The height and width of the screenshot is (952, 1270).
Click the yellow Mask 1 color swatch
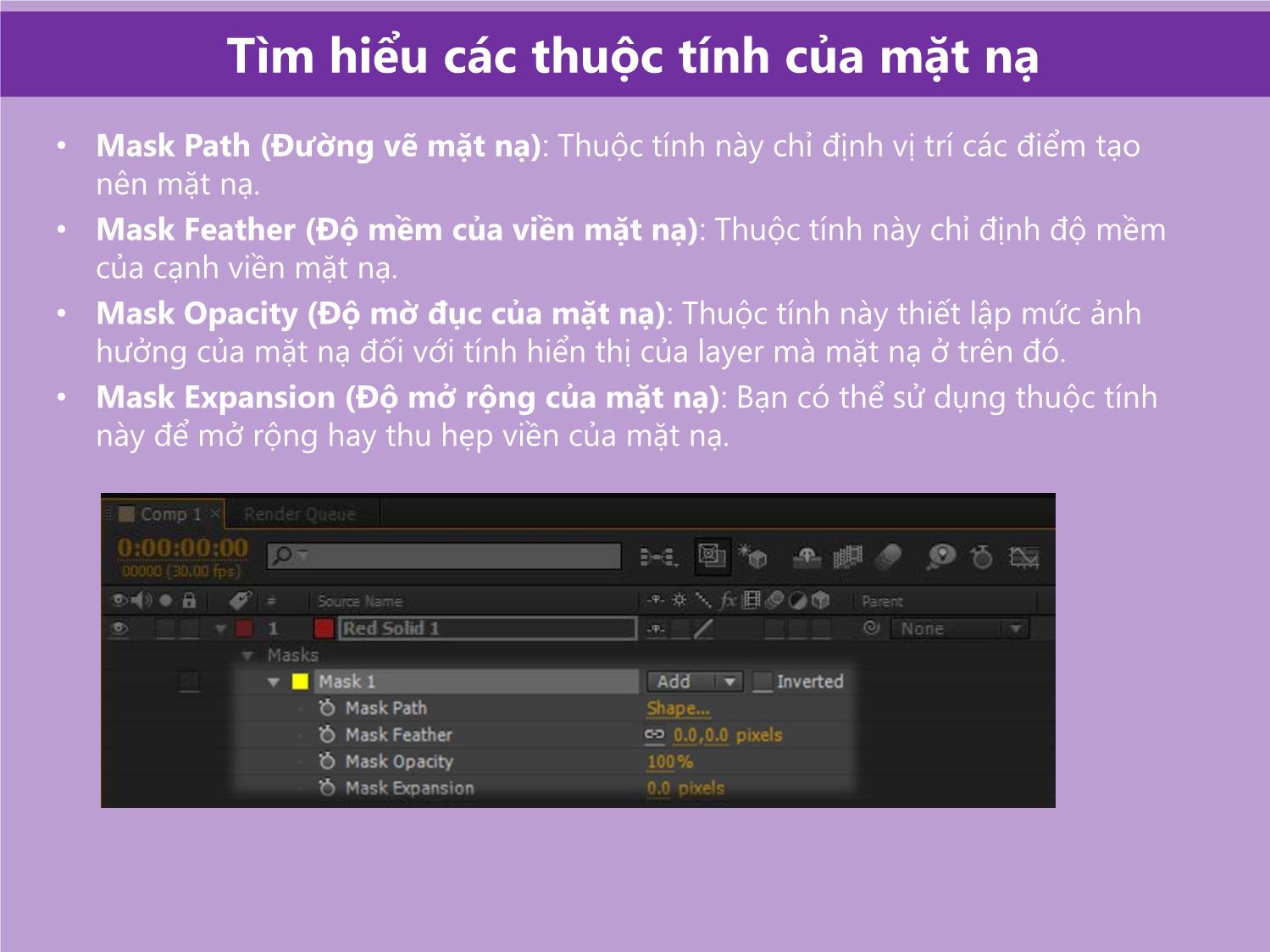point(300,681)
